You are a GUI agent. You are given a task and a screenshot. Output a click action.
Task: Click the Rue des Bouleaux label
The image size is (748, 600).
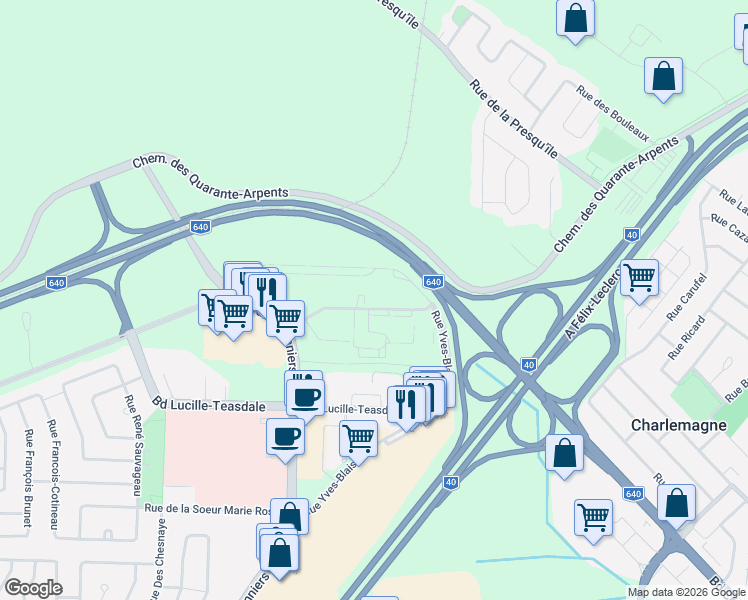pyautogui.click(x=613, y=114)
